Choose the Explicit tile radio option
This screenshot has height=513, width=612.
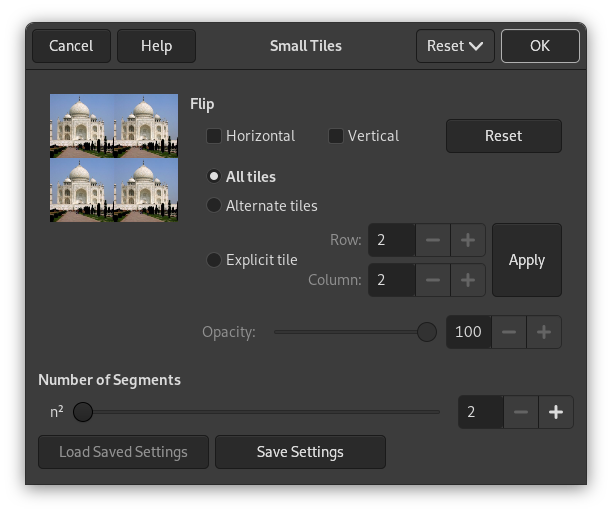[214, 260]
